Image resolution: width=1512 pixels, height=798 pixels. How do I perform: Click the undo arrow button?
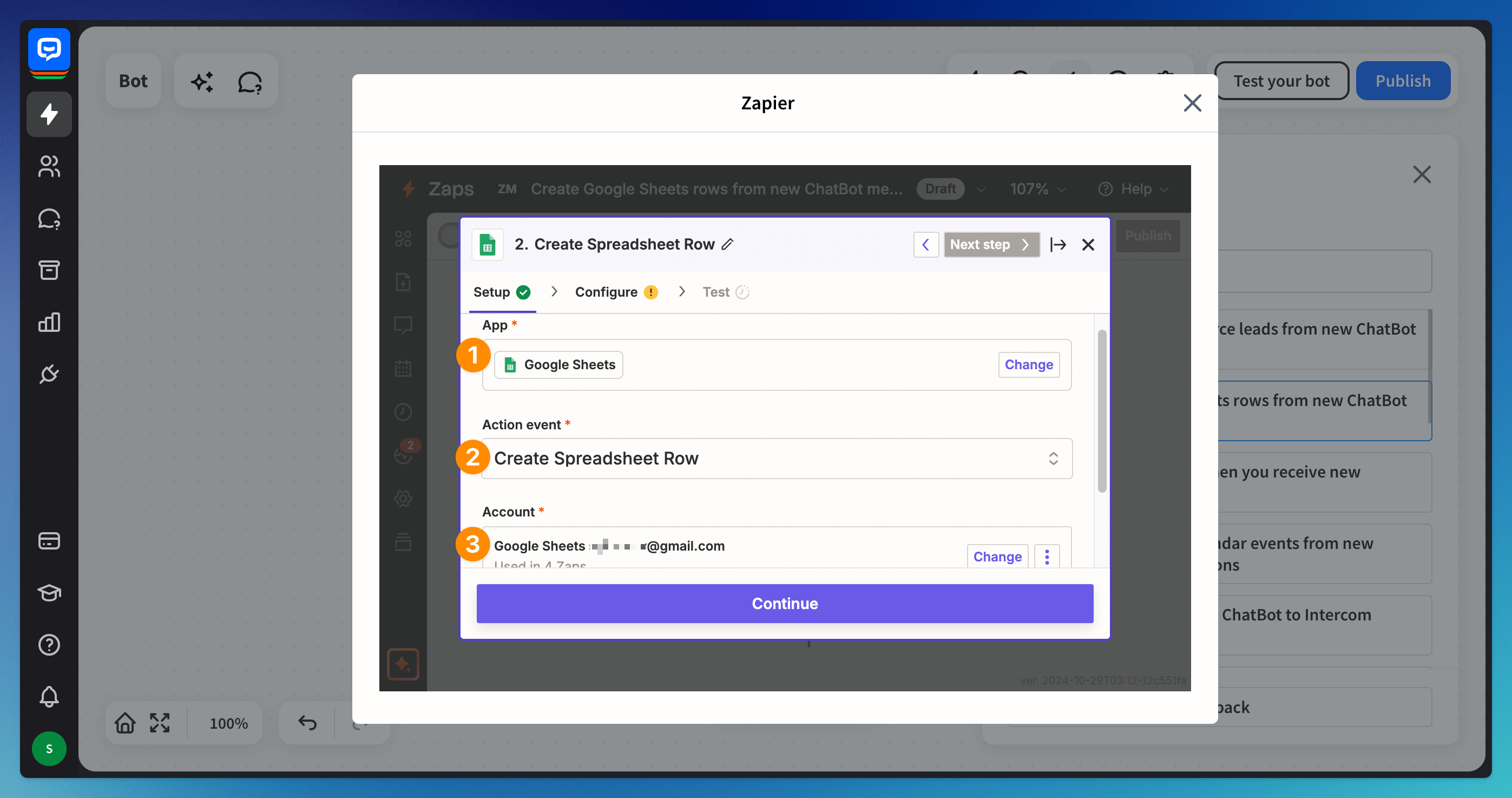(x=307, y=723)
